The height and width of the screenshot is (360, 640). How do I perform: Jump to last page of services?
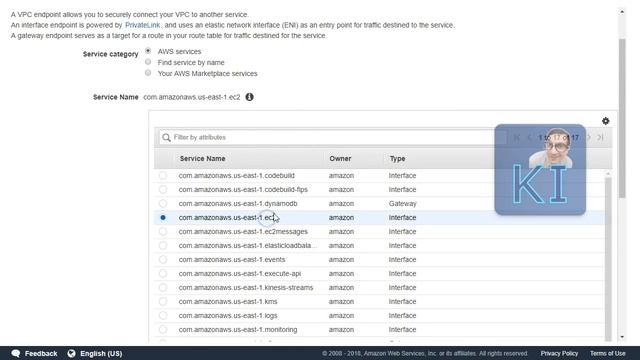(x=600, y=138)
